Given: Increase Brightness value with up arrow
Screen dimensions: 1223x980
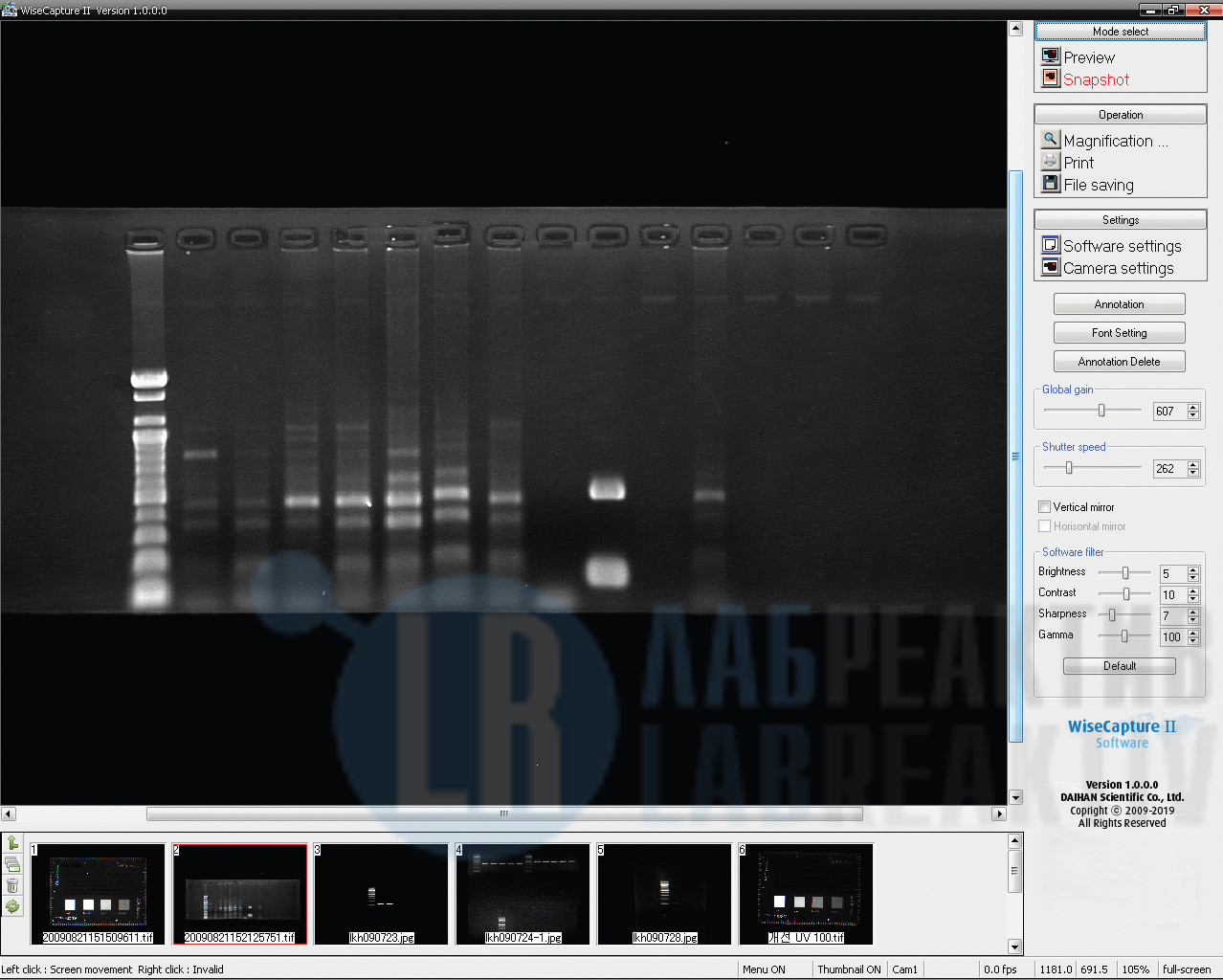Looking at the screenshot, I should pyautogui.click(x=1193, y=569).
